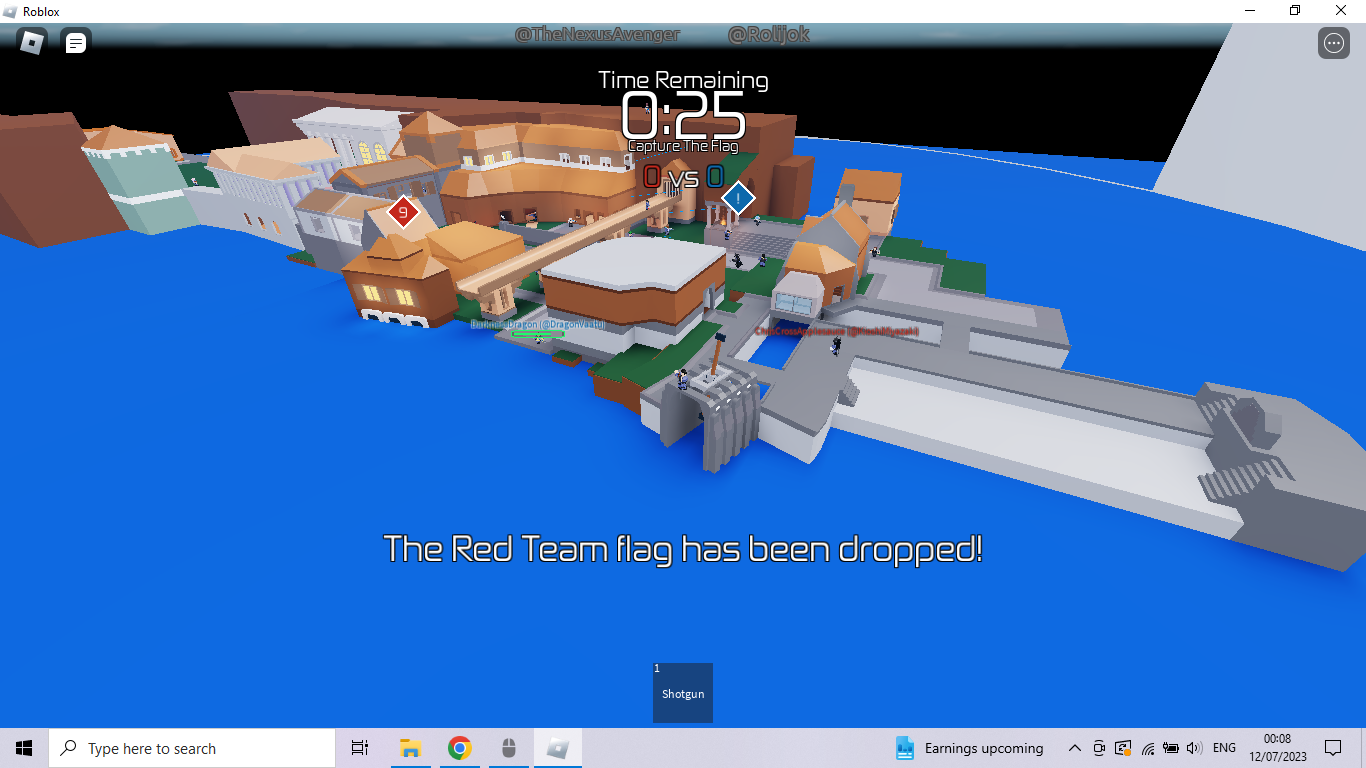Open File Explorer from the taskbar
Image resolution: width=1366 pixels, height=768 pixels.
click(409, 748)
